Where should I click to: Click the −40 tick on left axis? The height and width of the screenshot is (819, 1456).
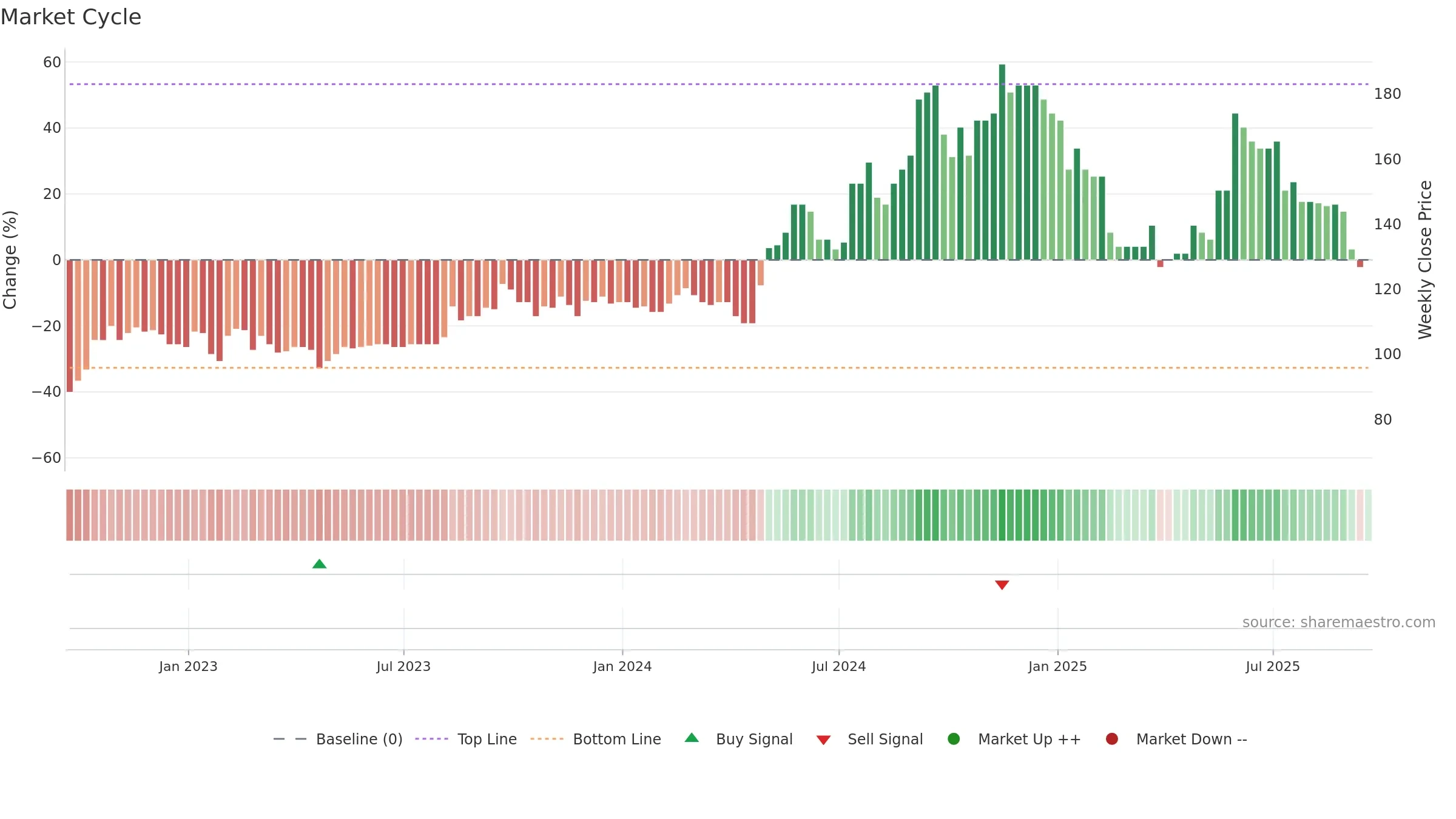(47, 392)
